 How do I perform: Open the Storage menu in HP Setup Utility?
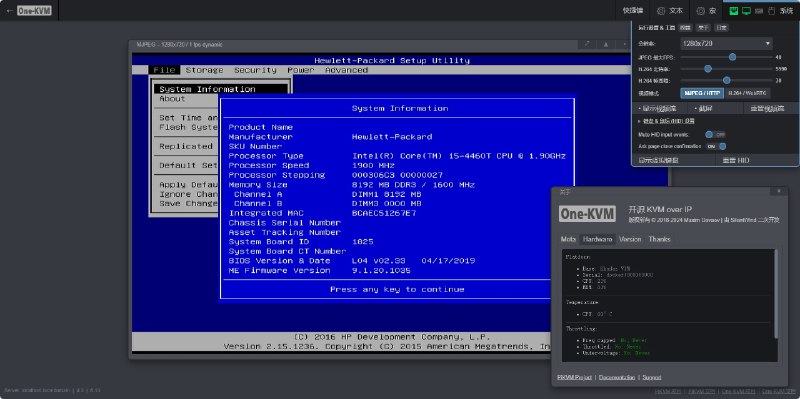(x=204, y=70)
